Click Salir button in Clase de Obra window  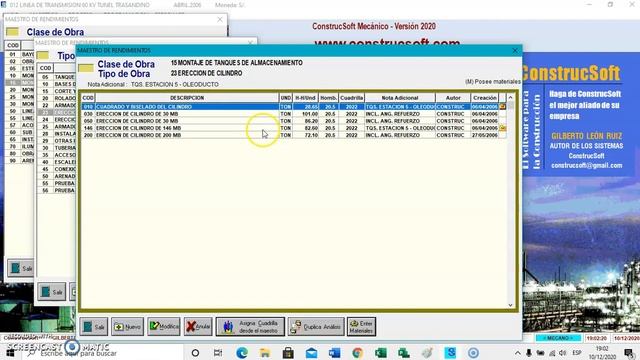point(21,268)
